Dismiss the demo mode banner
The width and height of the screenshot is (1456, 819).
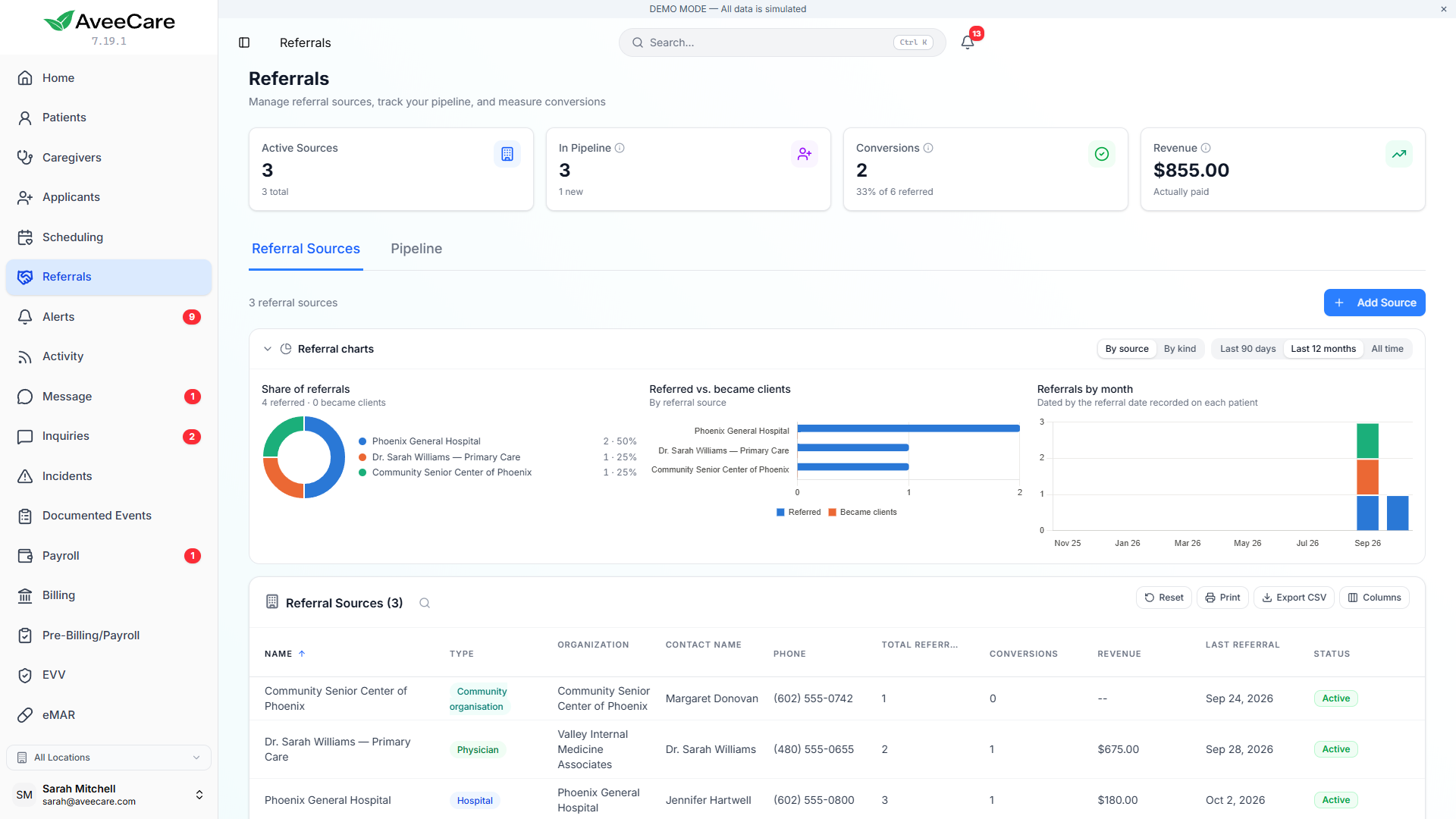point(1444,9)
